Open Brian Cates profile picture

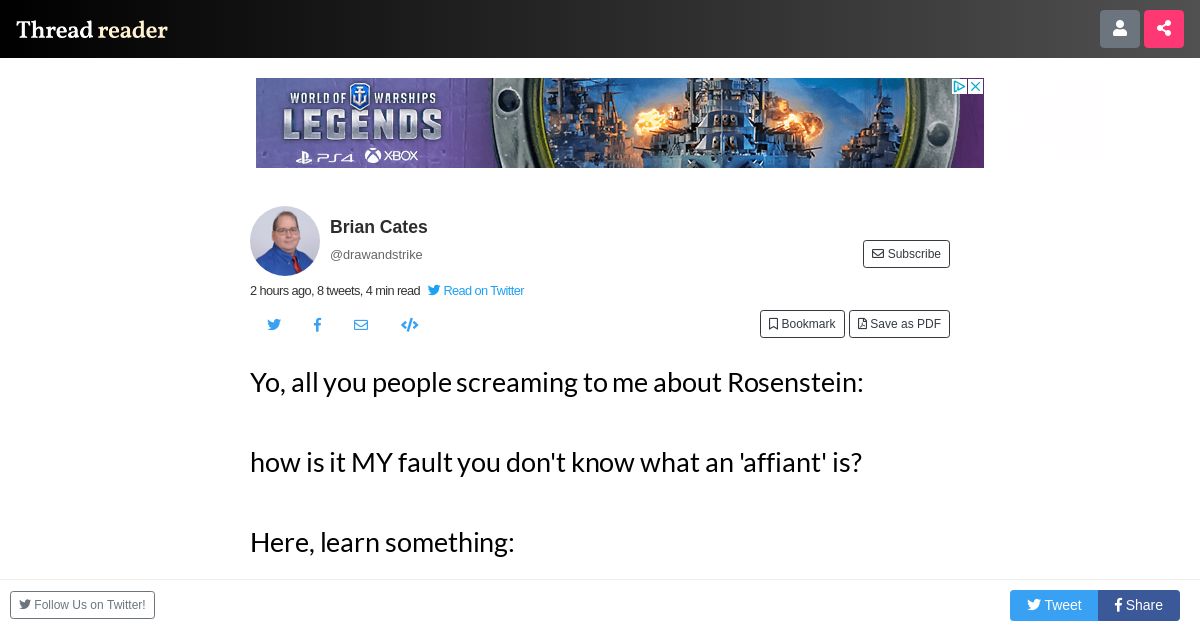coord(285,241)
